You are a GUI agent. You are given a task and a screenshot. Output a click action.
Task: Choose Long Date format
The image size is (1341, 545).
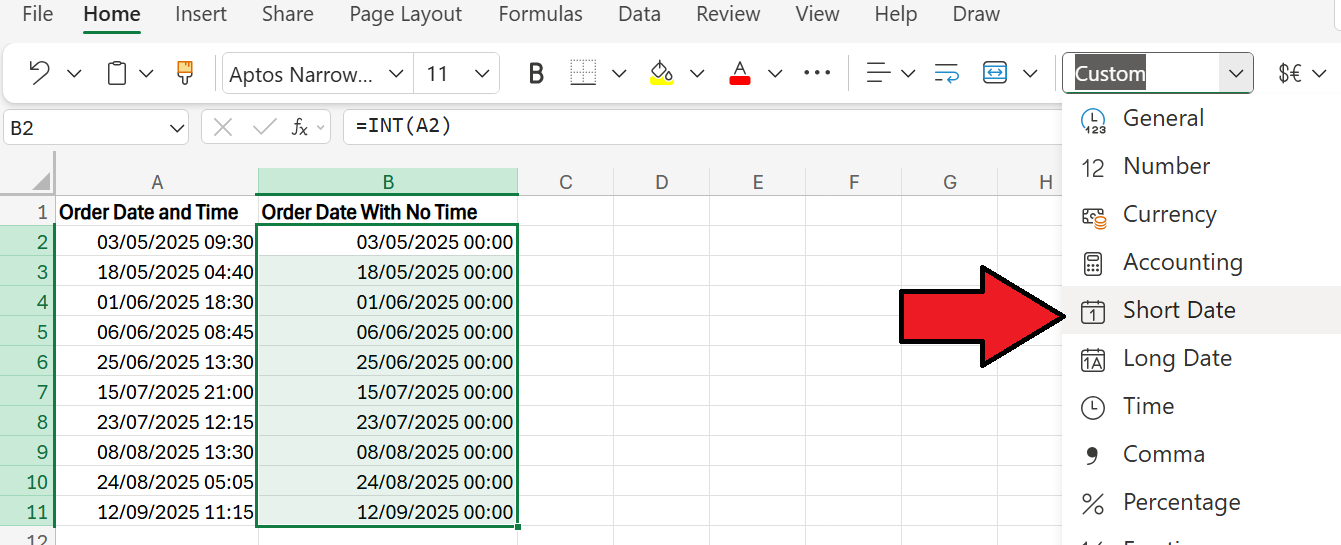(x=1201, y=358)
